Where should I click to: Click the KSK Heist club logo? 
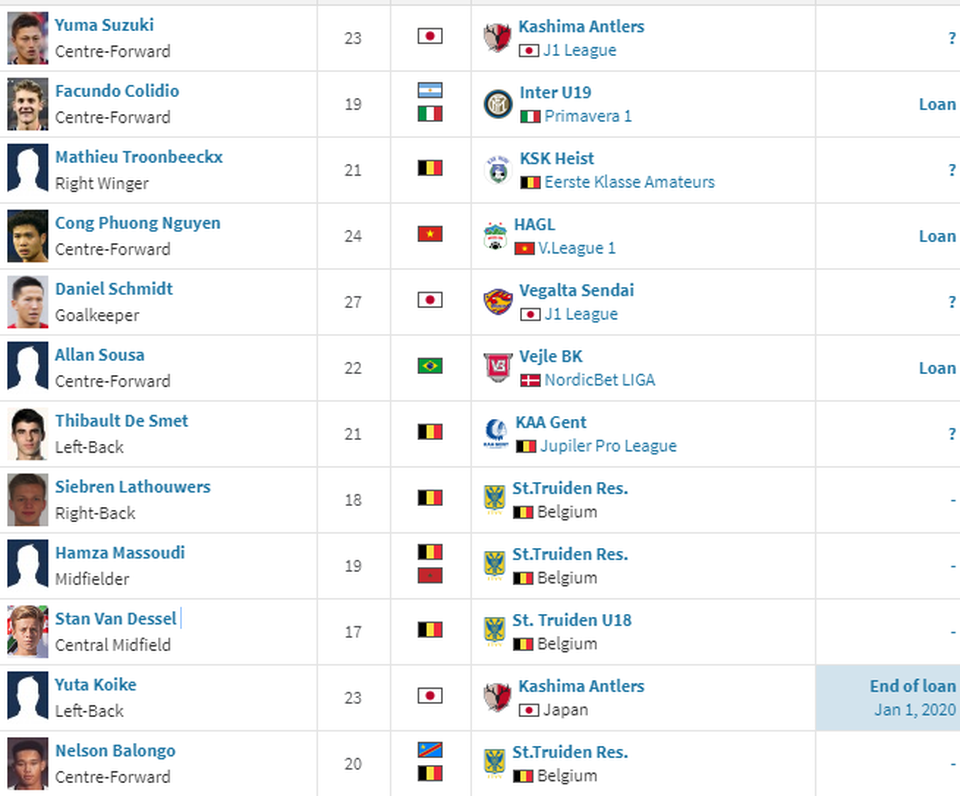point(498,170)
